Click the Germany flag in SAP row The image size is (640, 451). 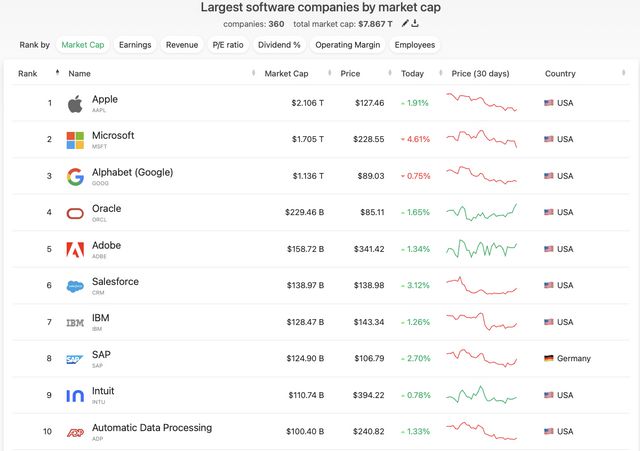(x=549, y=358)
